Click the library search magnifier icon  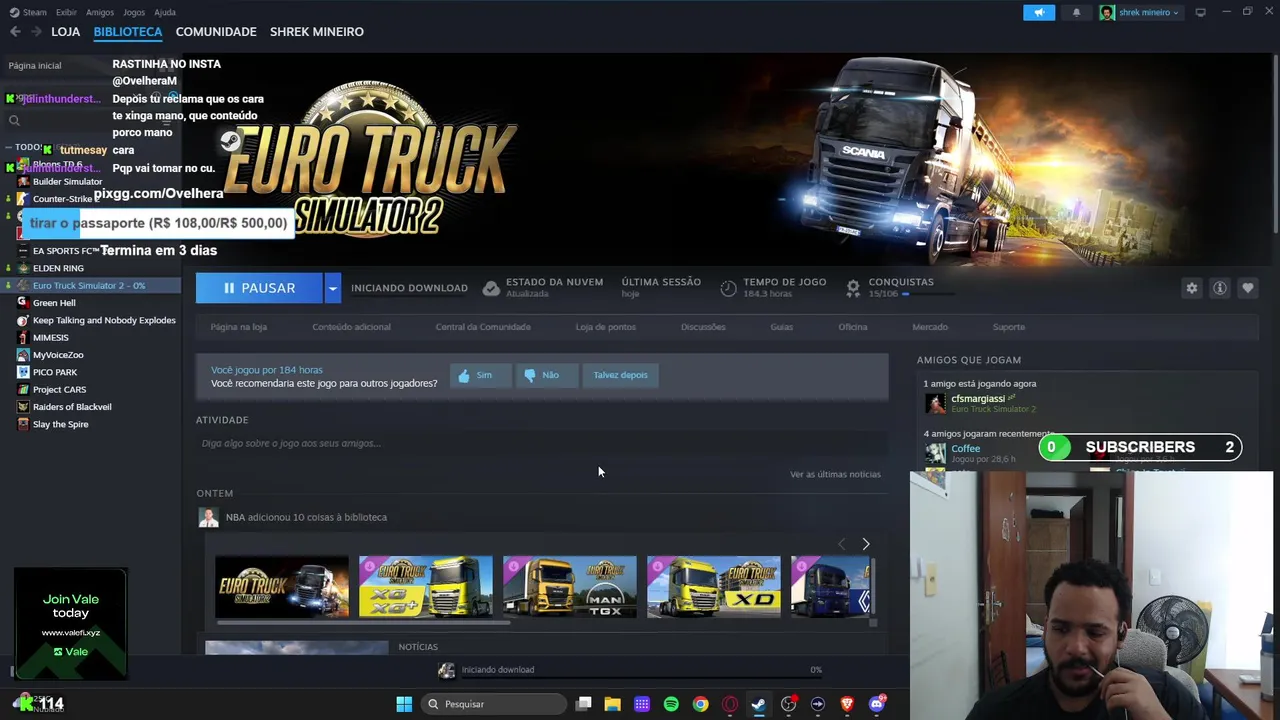pyautogui.click(x=14, y=120)
